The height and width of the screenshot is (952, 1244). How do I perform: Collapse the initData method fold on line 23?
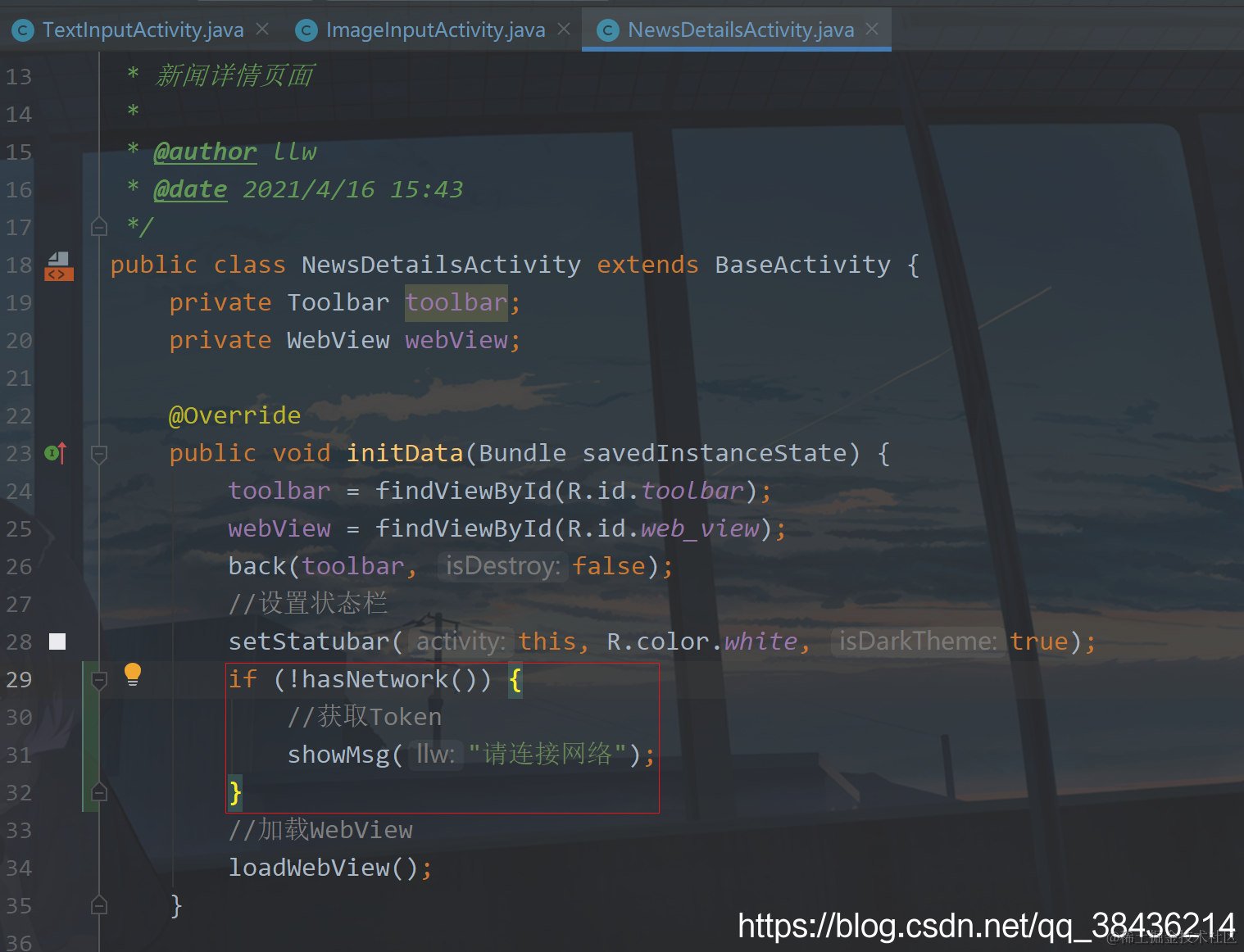[x=99, y=454]
